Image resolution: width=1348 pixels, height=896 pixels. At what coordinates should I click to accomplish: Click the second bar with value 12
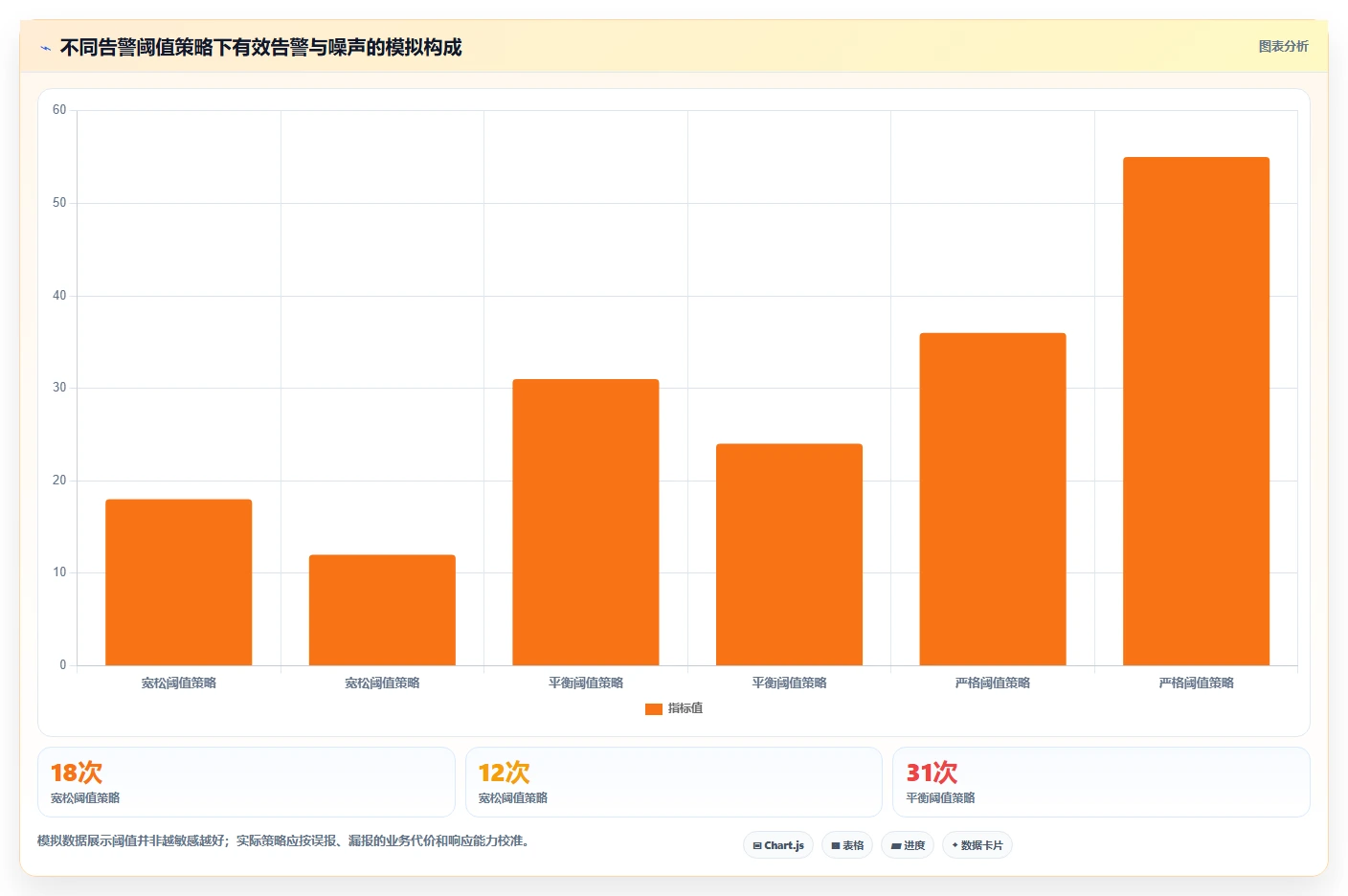coord(382,610)
